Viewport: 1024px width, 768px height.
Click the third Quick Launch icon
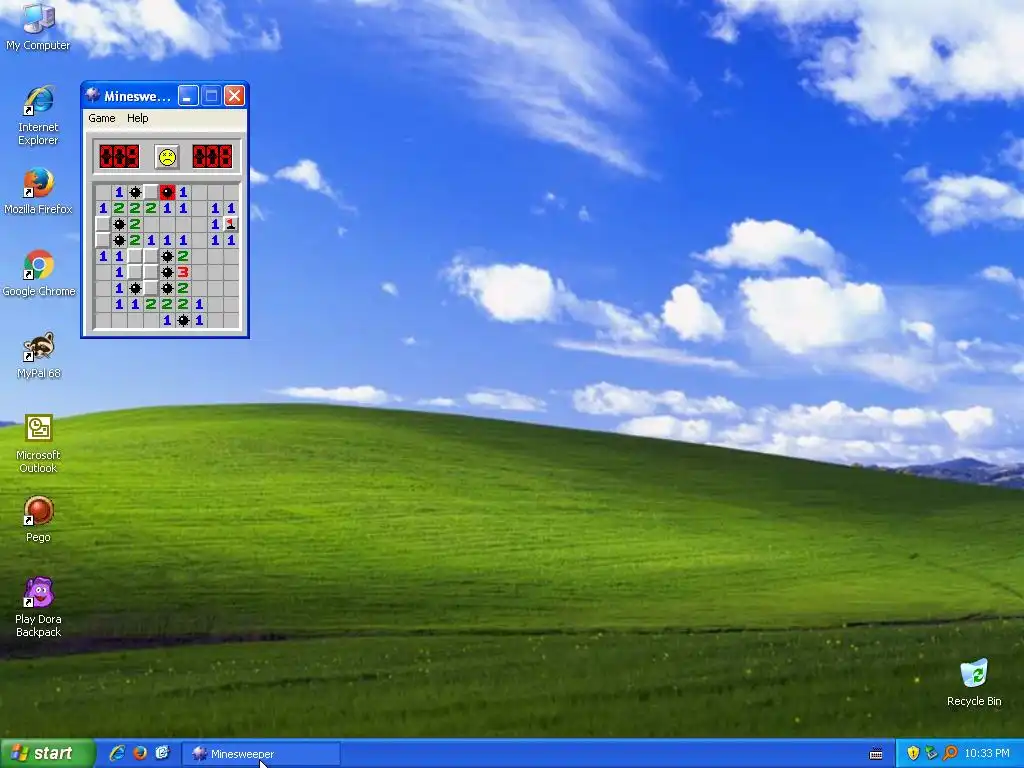tap(163, 753)
